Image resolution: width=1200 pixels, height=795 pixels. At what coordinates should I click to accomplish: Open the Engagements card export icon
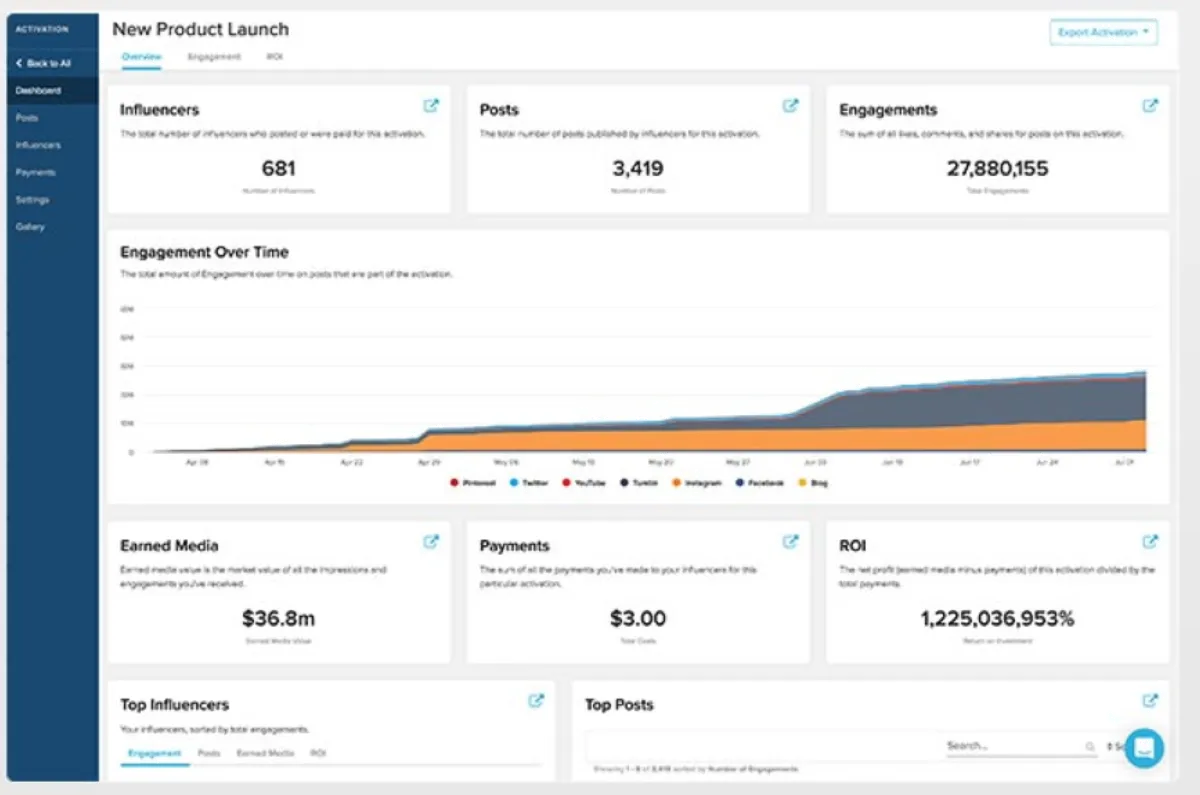1150,105
